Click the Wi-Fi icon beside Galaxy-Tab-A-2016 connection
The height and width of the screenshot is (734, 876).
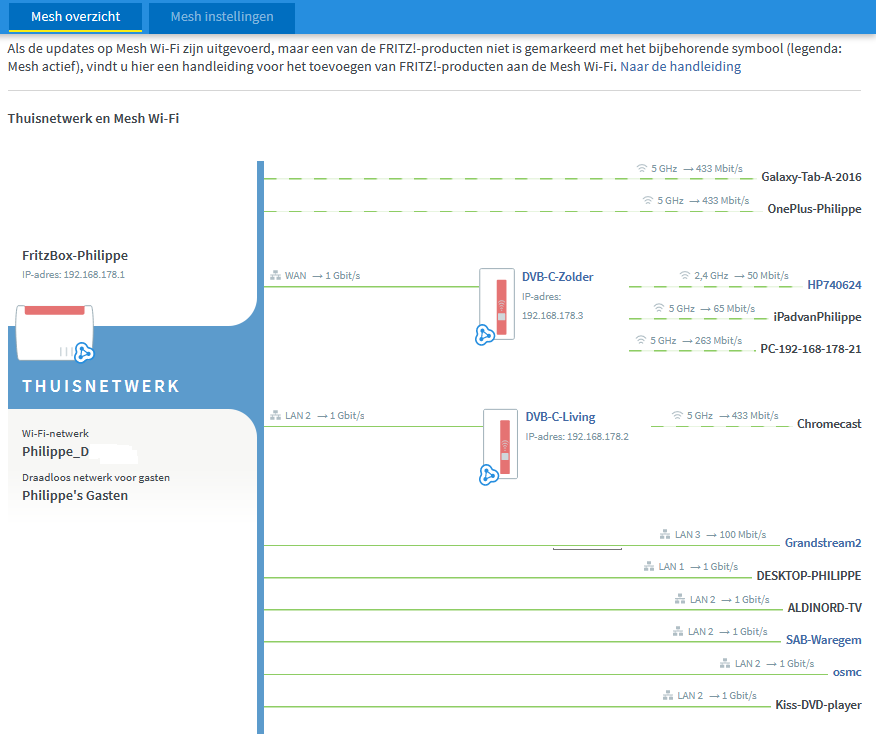(x=642, y=170)
